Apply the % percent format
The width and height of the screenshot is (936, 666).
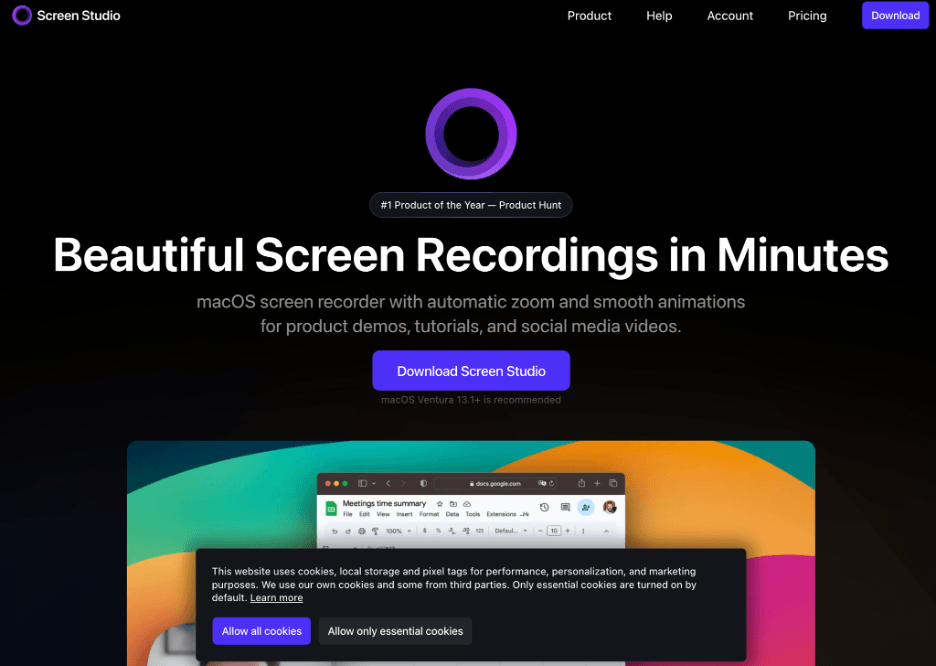coord(438,531)
